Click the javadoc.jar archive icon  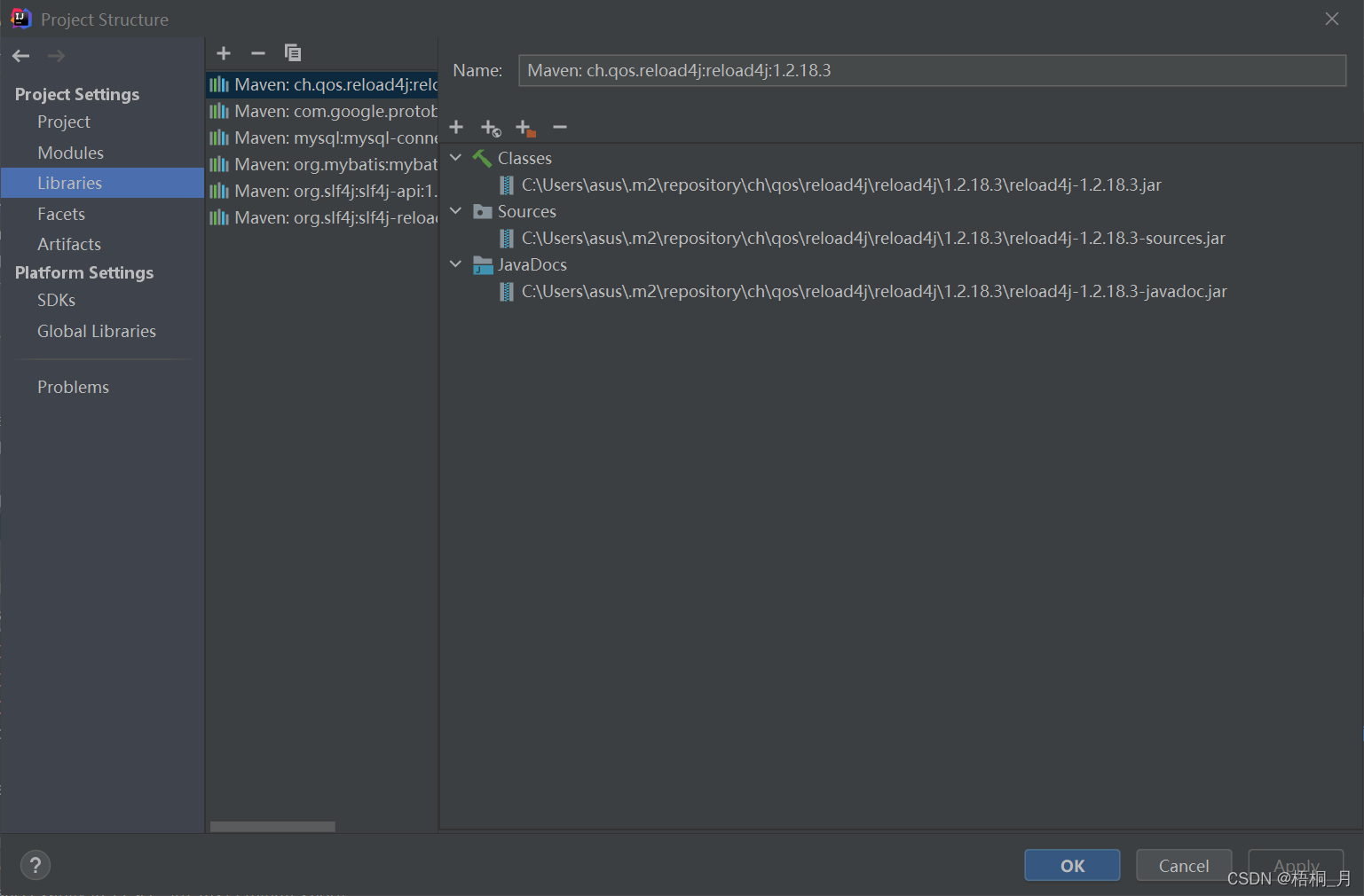(x=507, y=291)
